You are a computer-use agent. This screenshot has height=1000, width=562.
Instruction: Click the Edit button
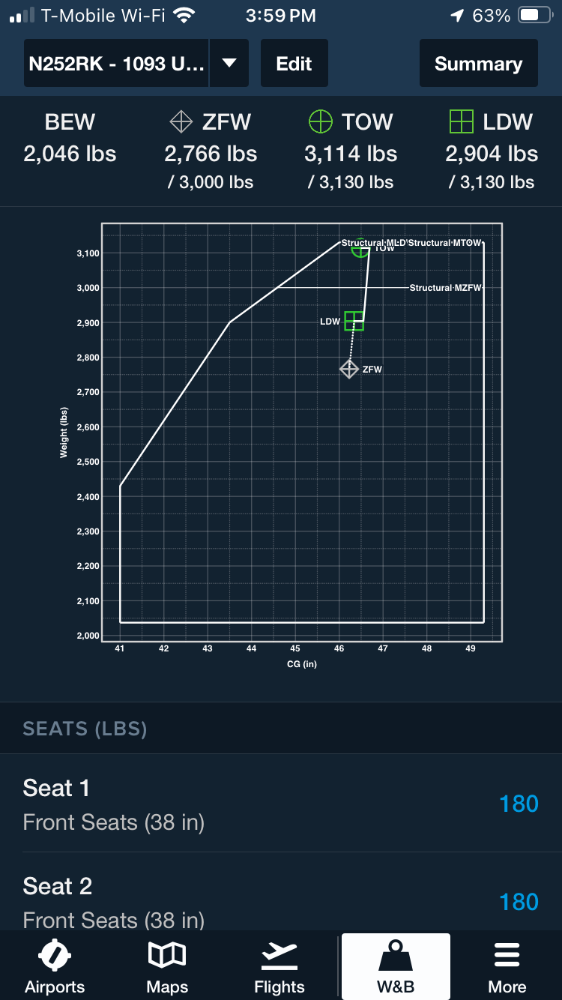294,63
